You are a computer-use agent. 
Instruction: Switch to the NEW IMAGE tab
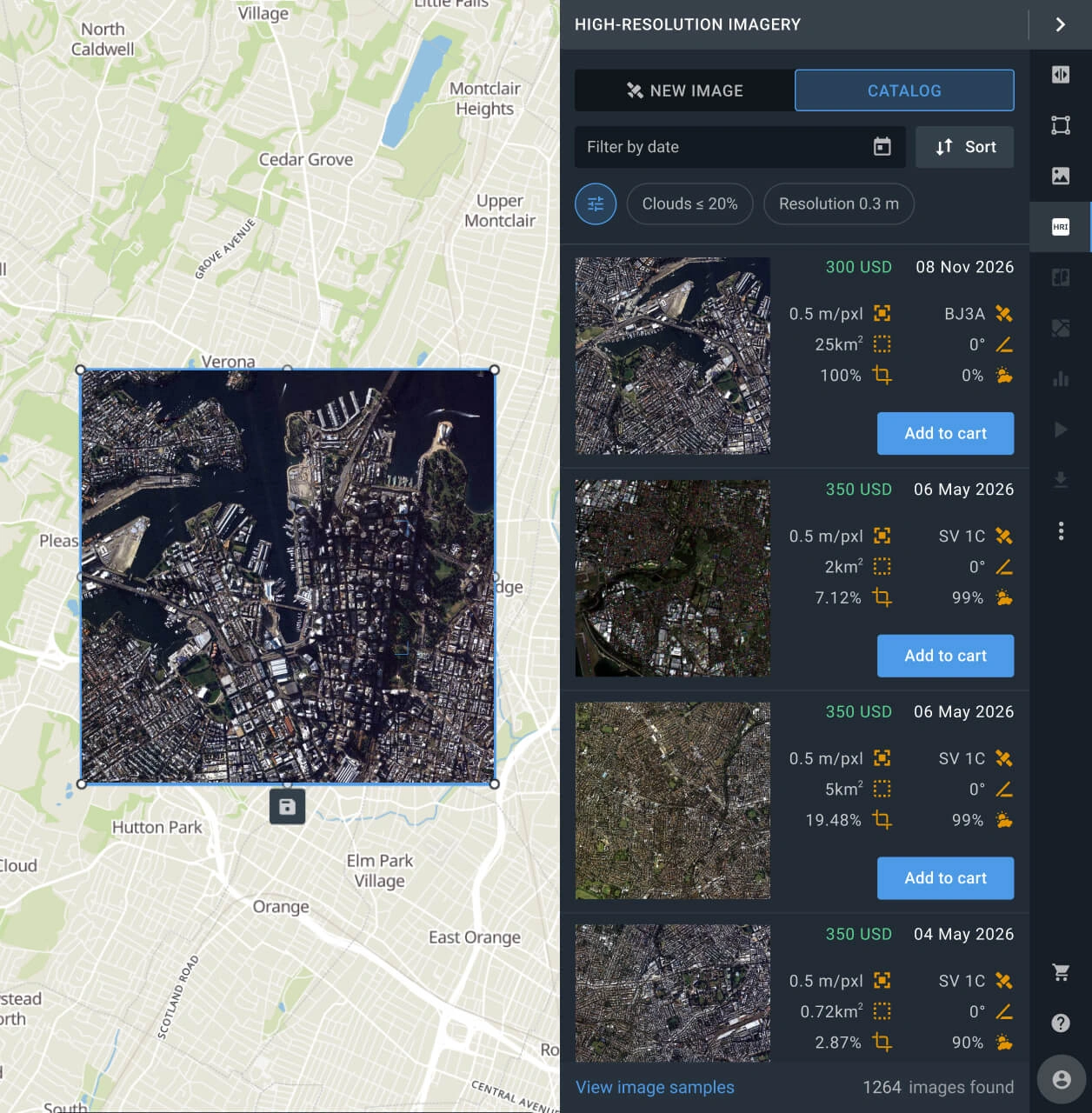[683, 90]
